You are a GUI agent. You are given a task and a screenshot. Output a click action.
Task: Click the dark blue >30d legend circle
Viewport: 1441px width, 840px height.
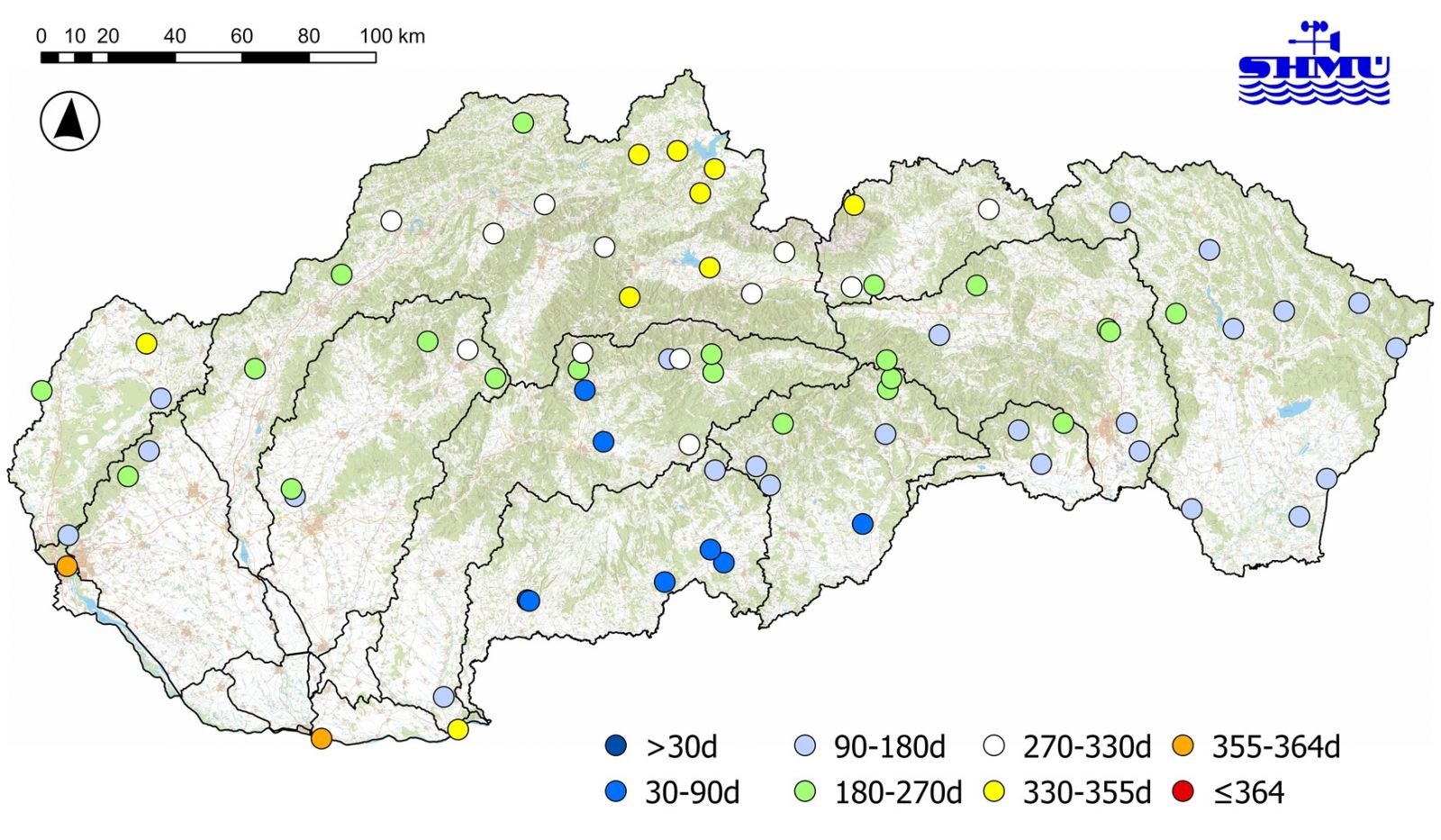pyautogui.click(x=616, y=746)
